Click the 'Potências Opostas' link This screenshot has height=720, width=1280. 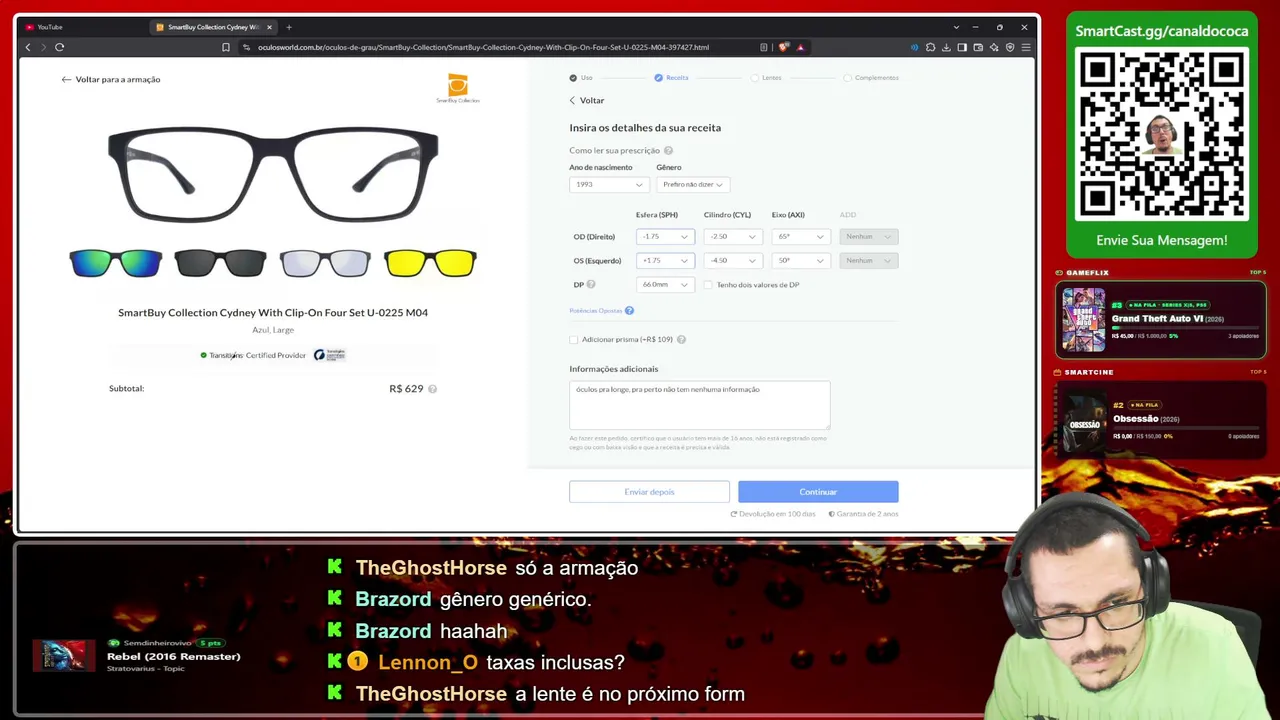point(596,311)
